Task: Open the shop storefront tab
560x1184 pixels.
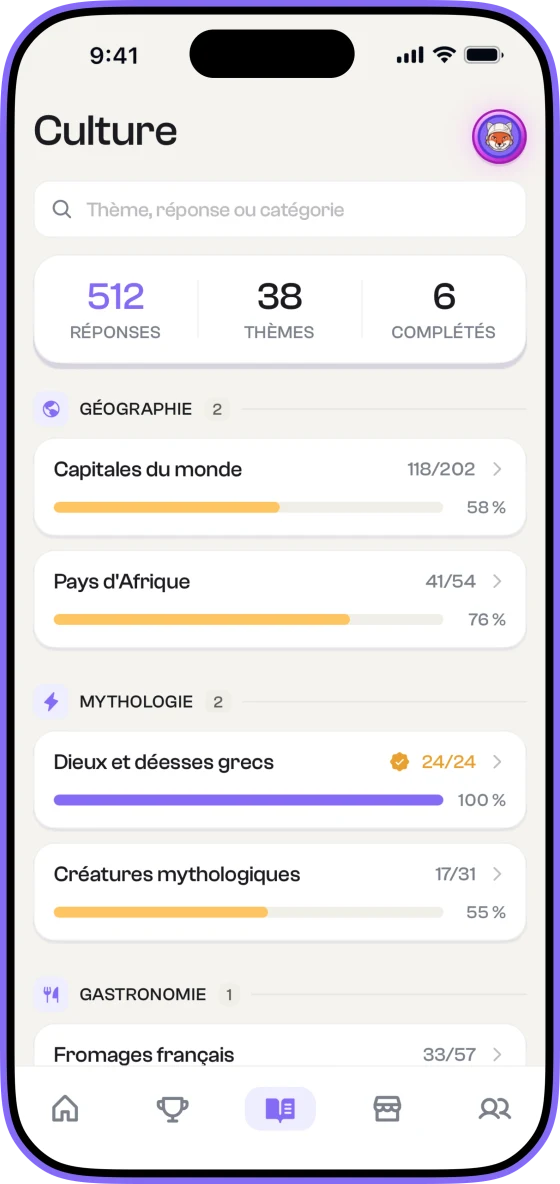Action: pos(387,1108)
